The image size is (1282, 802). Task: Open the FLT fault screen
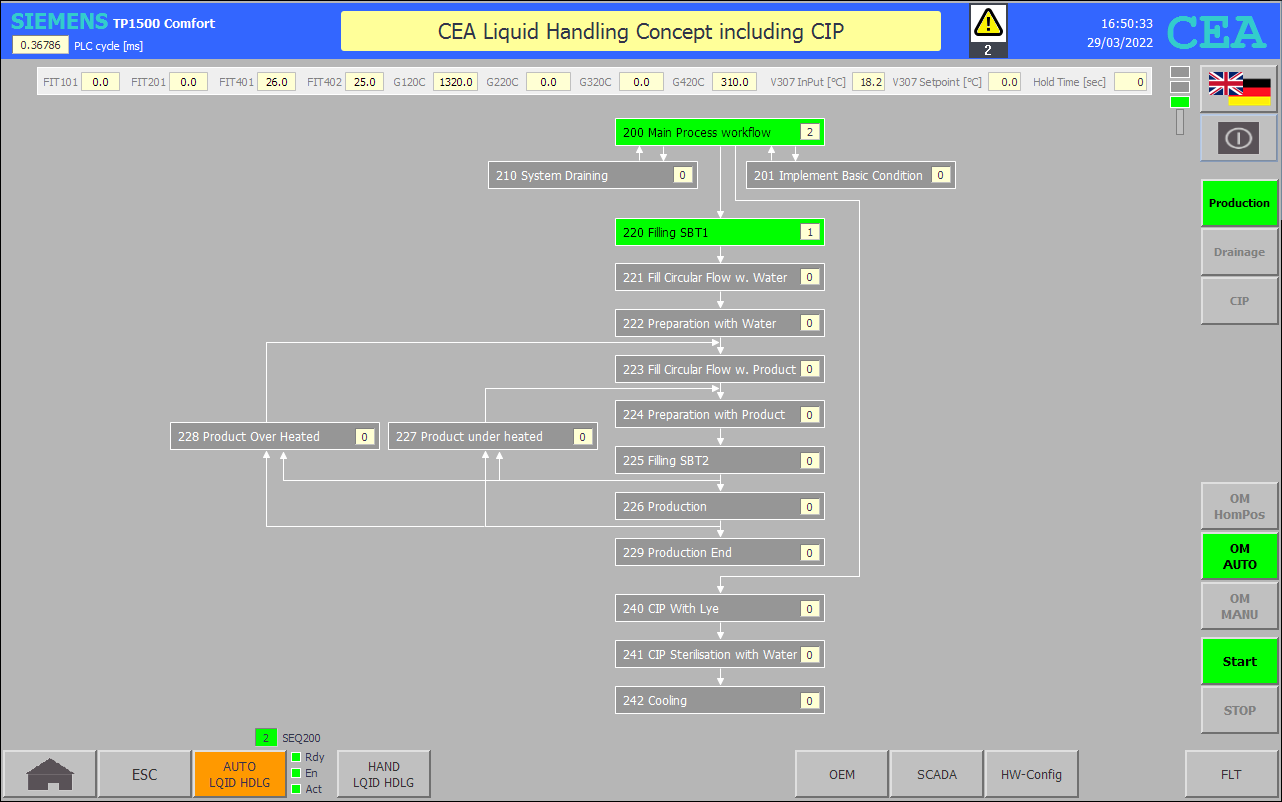(1231, 774)
